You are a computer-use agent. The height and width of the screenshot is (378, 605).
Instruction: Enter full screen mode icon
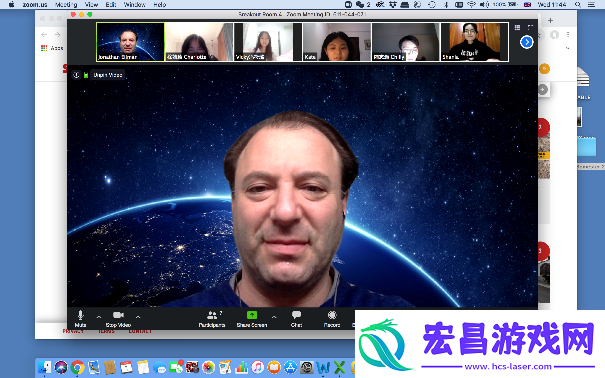pos(530,27)
